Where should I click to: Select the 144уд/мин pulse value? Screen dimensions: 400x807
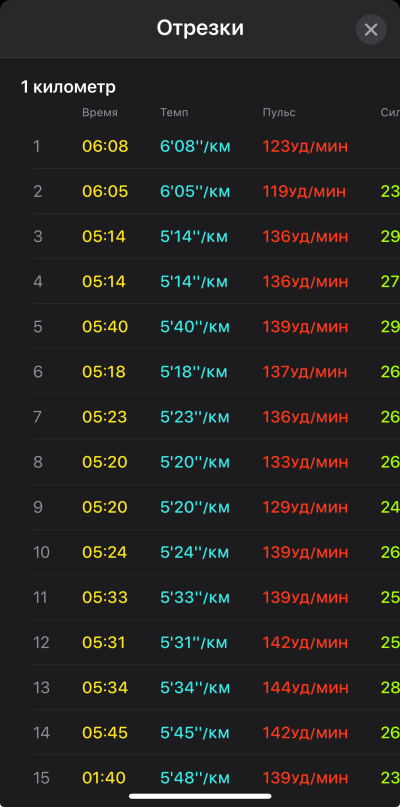(x=305, y=688)
